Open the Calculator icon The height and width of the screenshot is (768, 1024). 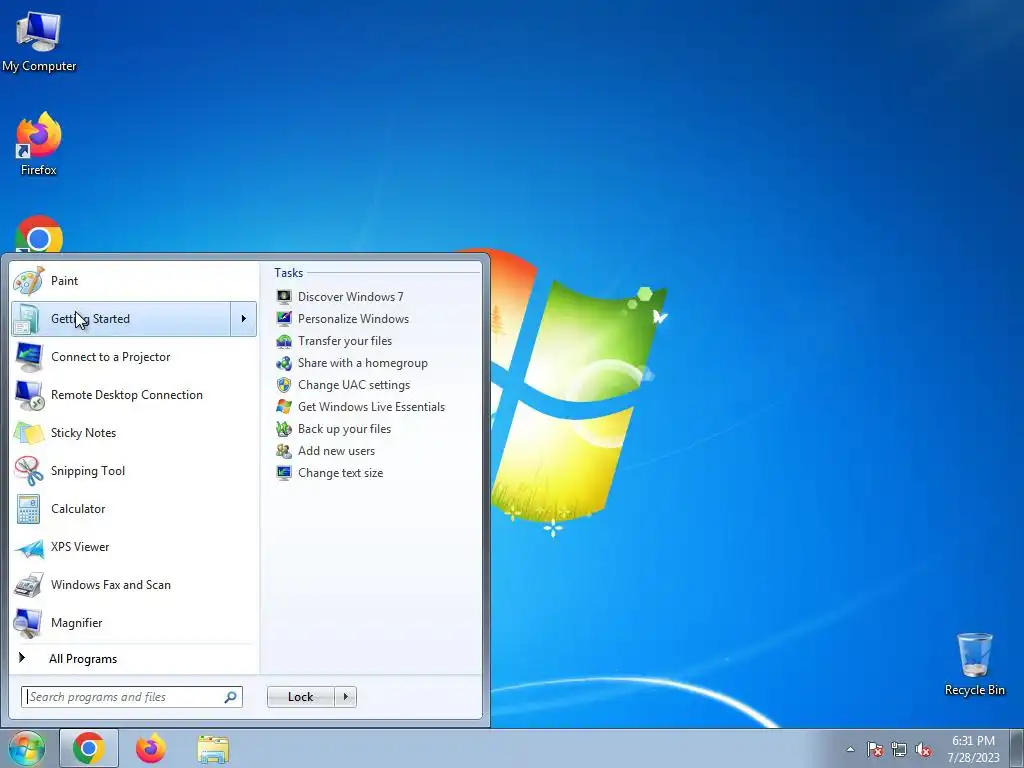pos(28,509)
